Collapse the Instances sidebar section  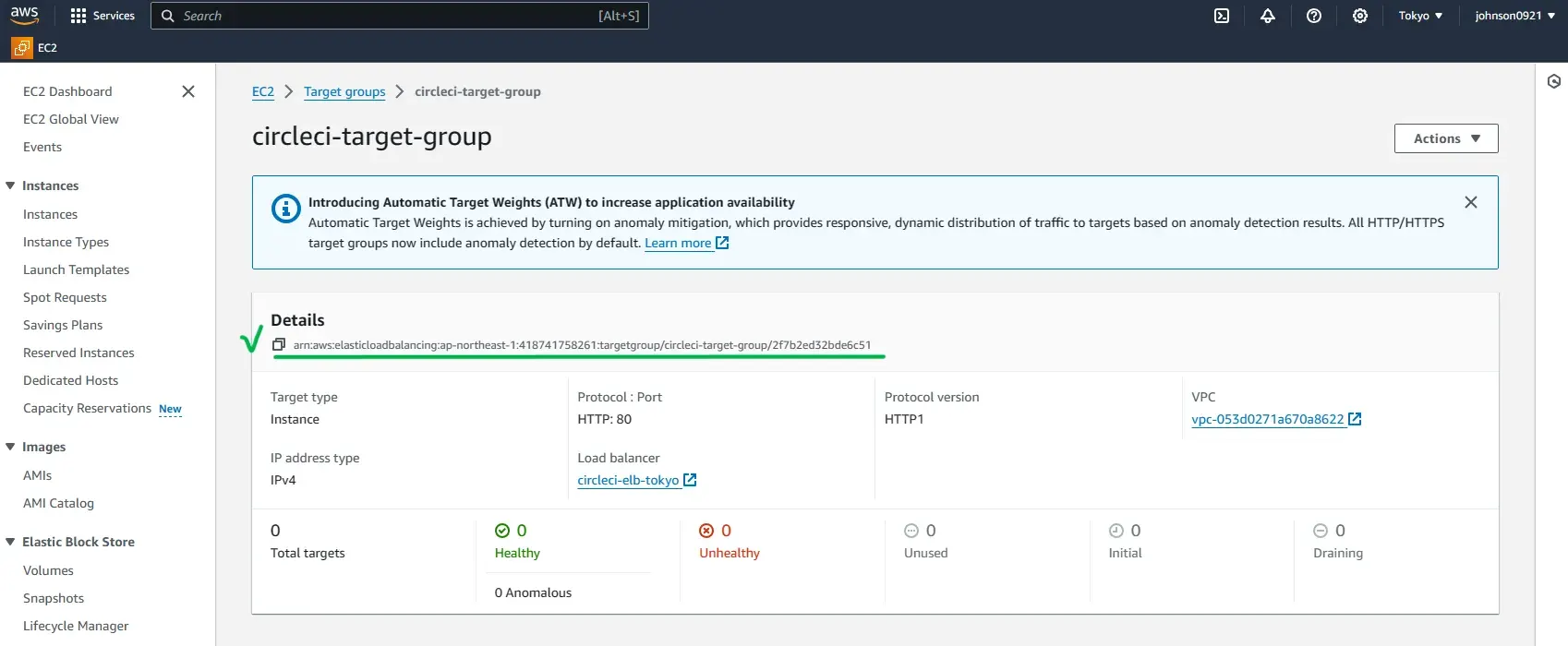(x=11, y=185)
